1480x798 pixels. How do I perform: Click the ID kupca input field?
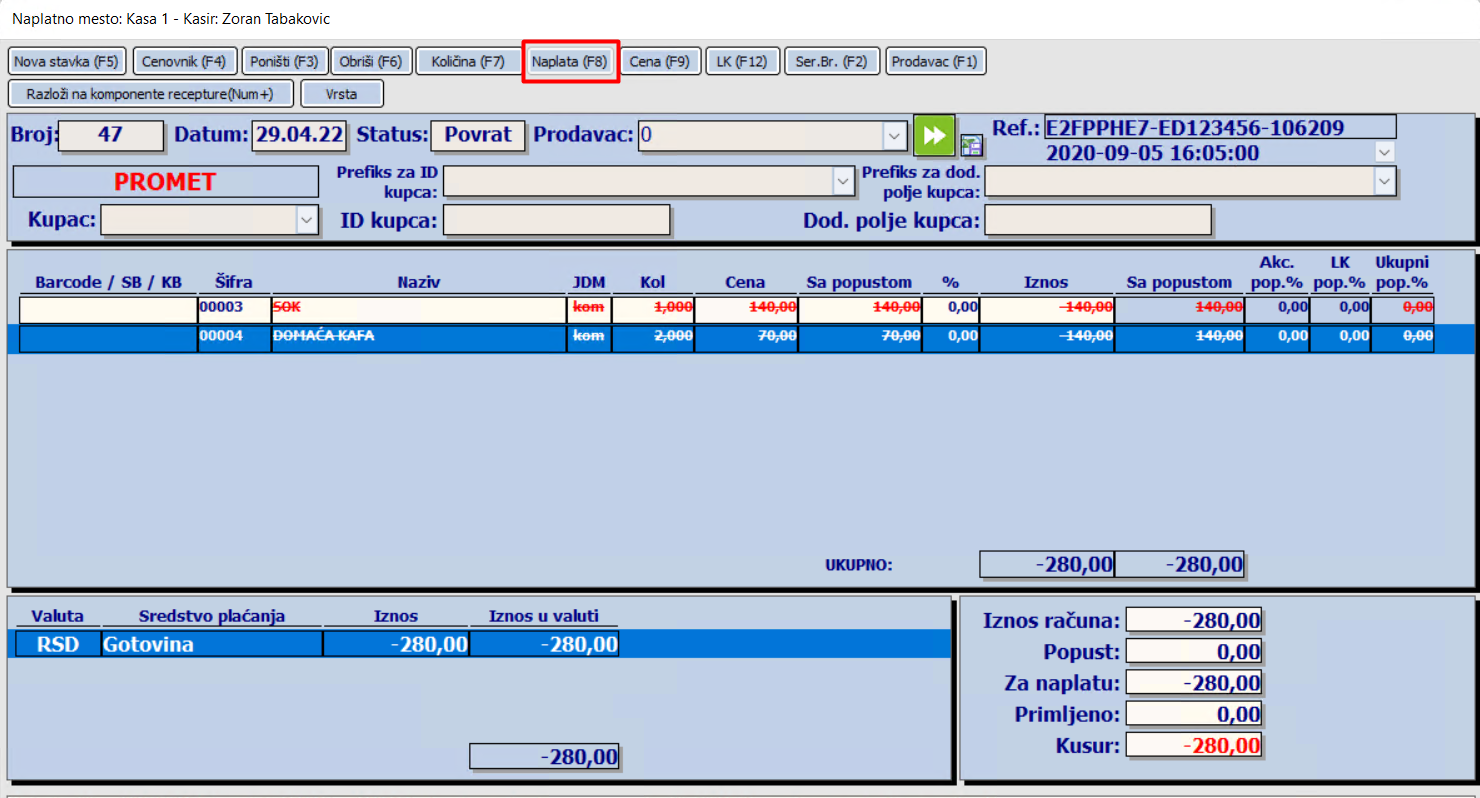556,220
